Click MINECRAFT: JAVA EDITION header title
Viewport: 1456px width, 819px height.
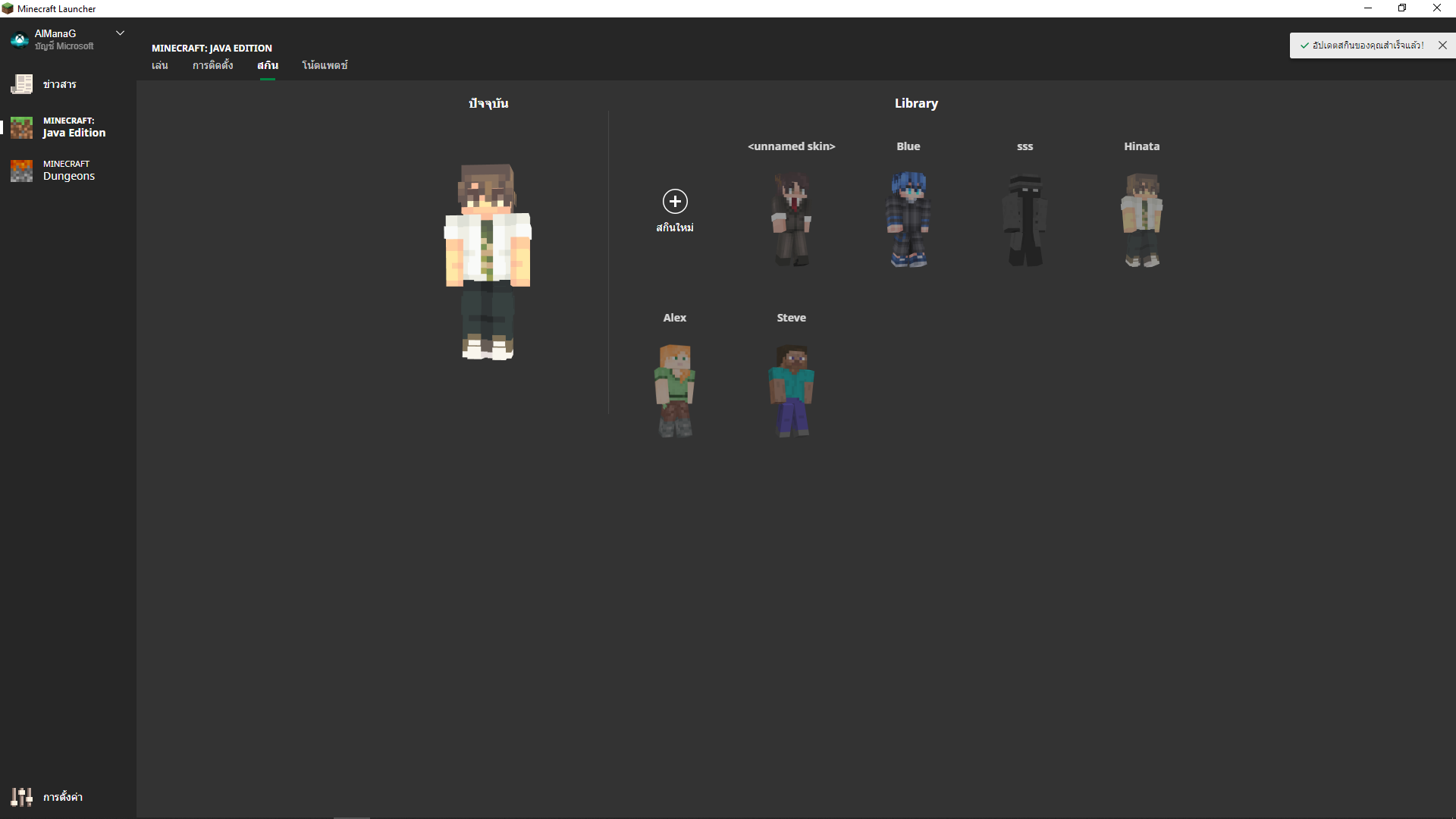[x=212, y=48]
